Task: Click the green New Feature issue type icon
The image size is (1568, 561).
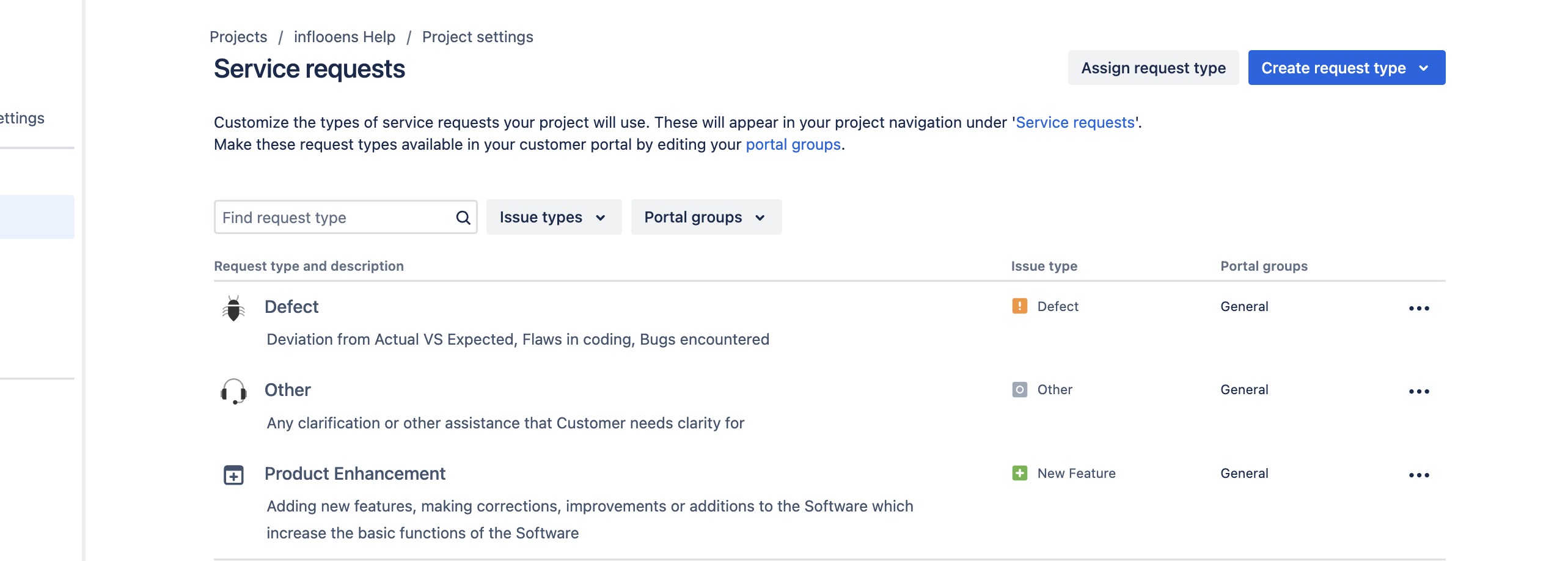Action: [1020, 473]
